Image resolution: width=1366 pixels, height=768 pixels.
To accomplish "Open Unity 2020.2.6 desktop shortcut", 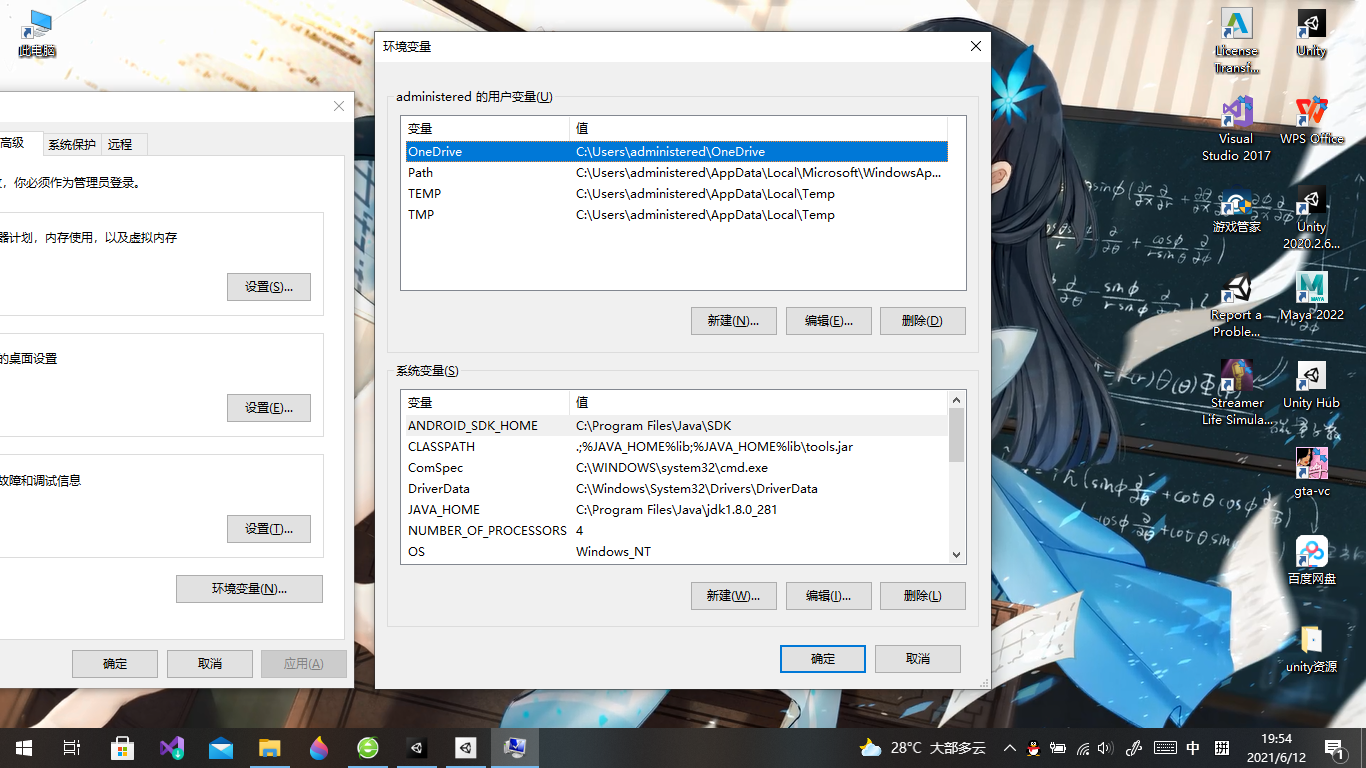I will pyautogui.click(x=1311, y=217).
